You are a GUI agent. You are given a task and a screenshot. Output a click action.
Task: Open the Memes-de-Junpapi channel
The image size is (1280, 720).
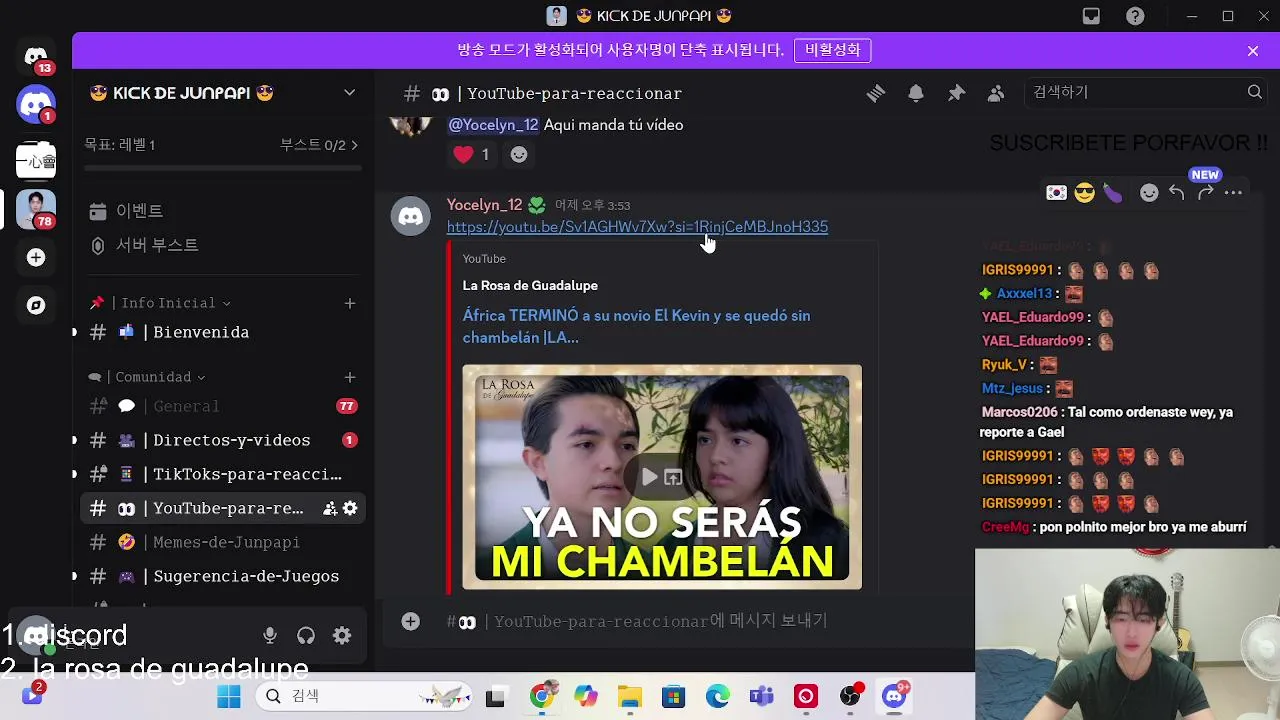[222, 542]
